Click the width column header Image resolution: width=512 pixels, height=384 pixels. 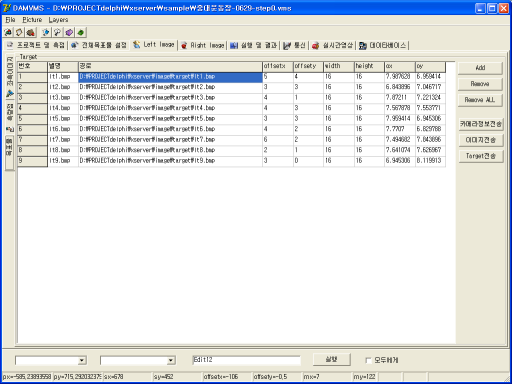point(339,67)
